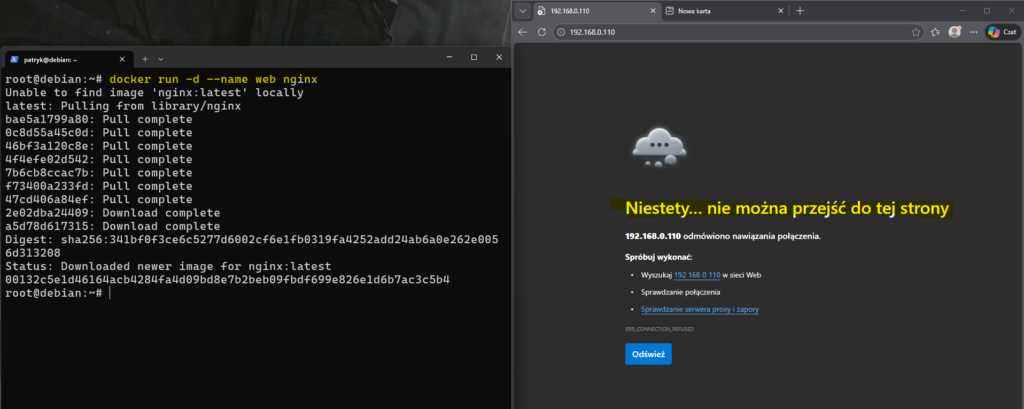Add a new terminal tab with plus
This screenshot has width=1024, height=409.
144,58
